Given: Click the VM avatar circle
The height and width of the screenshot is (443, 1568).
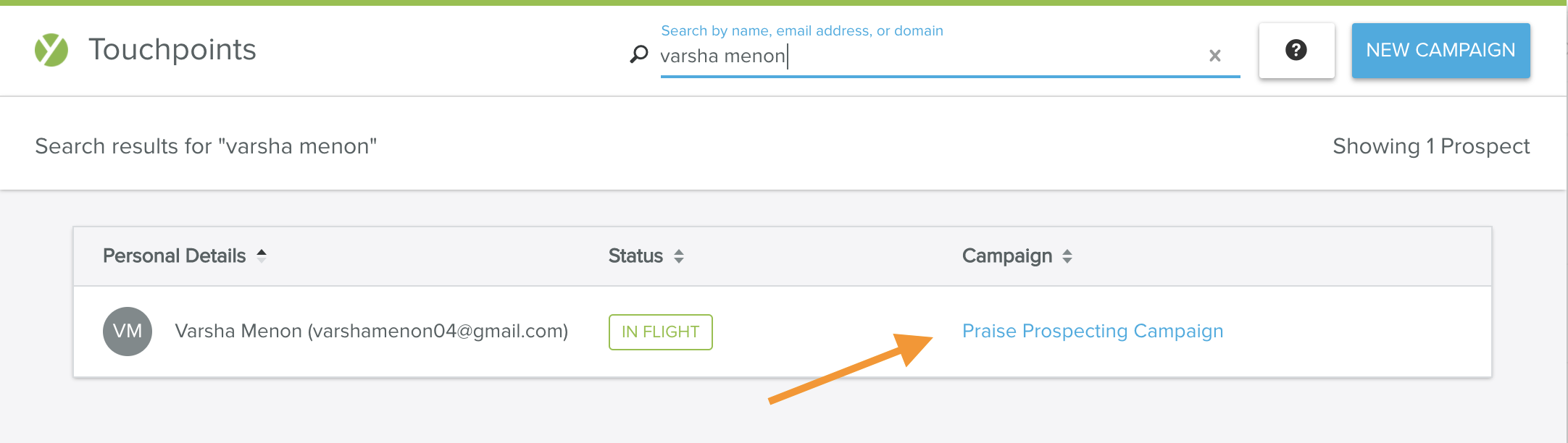Looking at the screenshot, I should click(128, 332).
